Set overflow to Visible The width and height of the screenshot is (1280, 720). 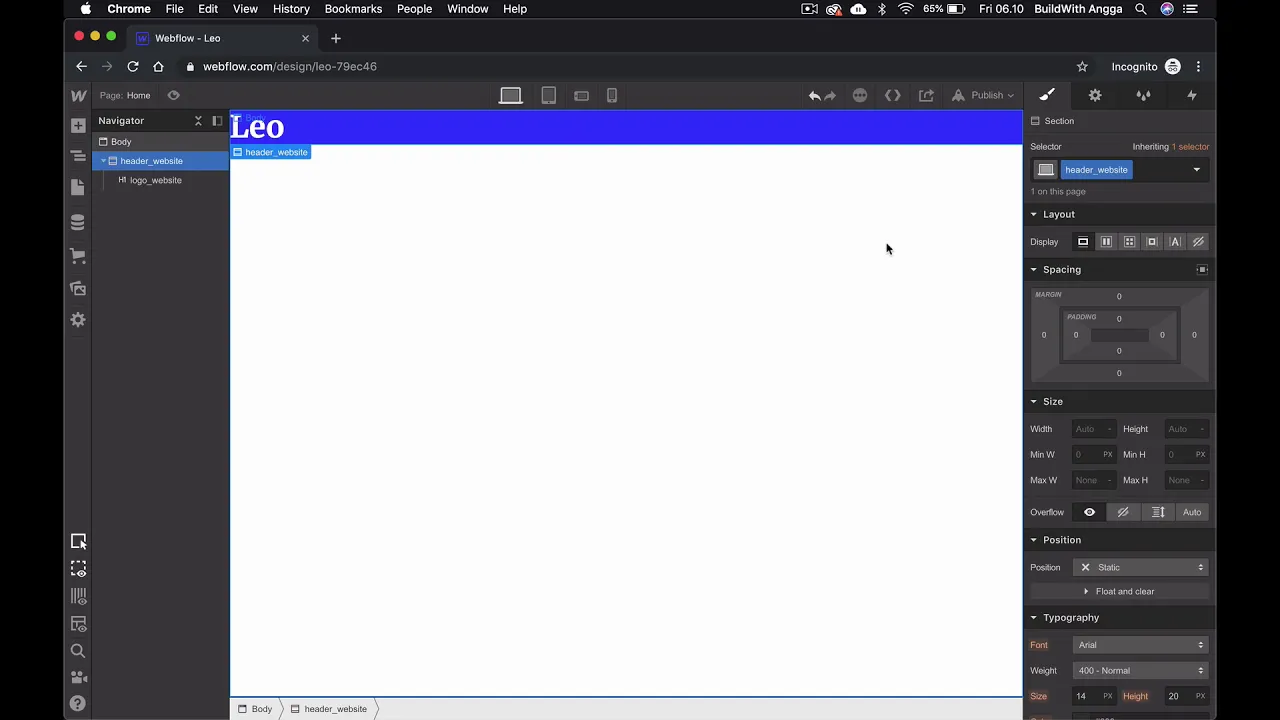[x=1090, y=512]
